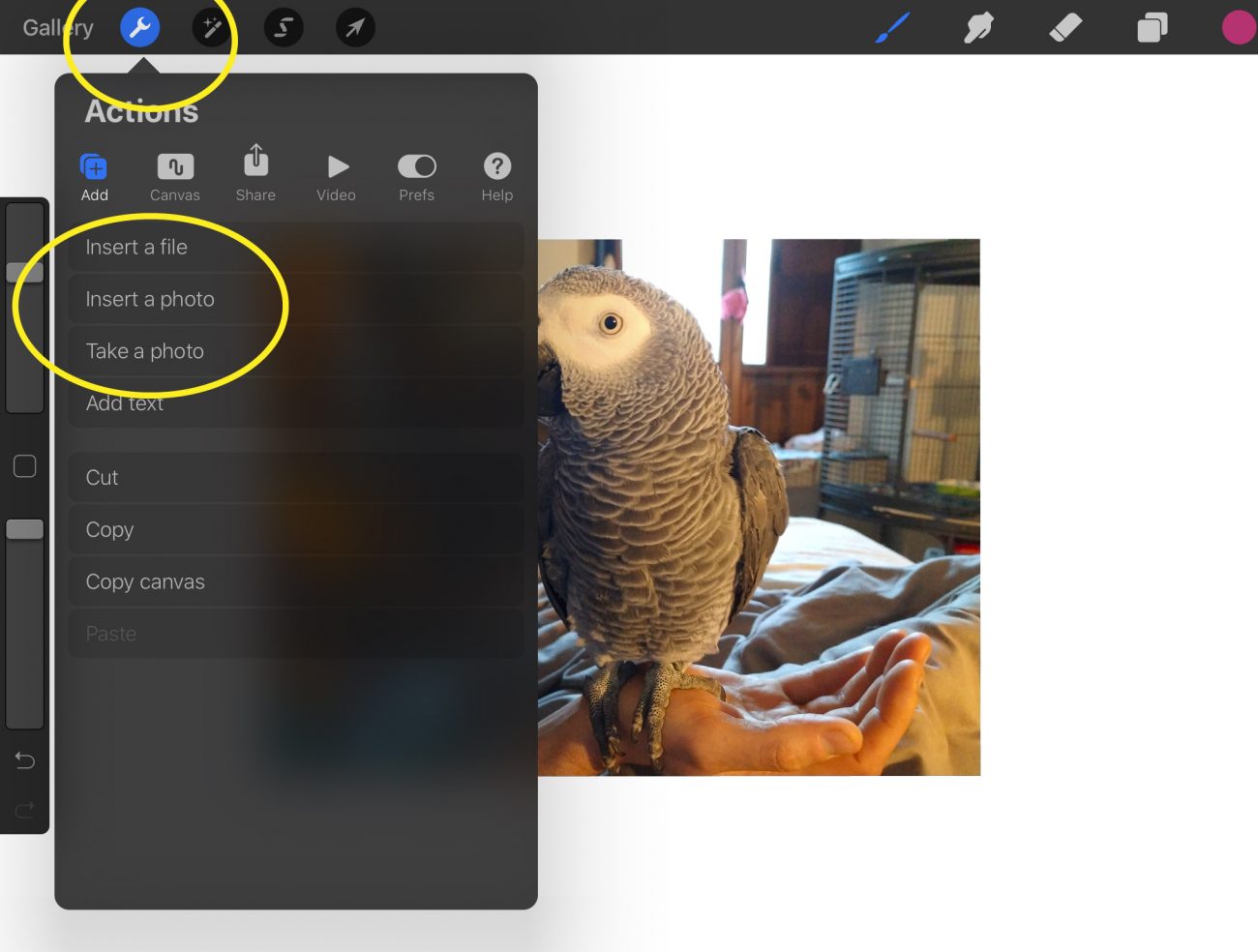Click the undo arrow on sidebar
The image size is (1258, 952).
pyautogui.click(x=25, y=761)
